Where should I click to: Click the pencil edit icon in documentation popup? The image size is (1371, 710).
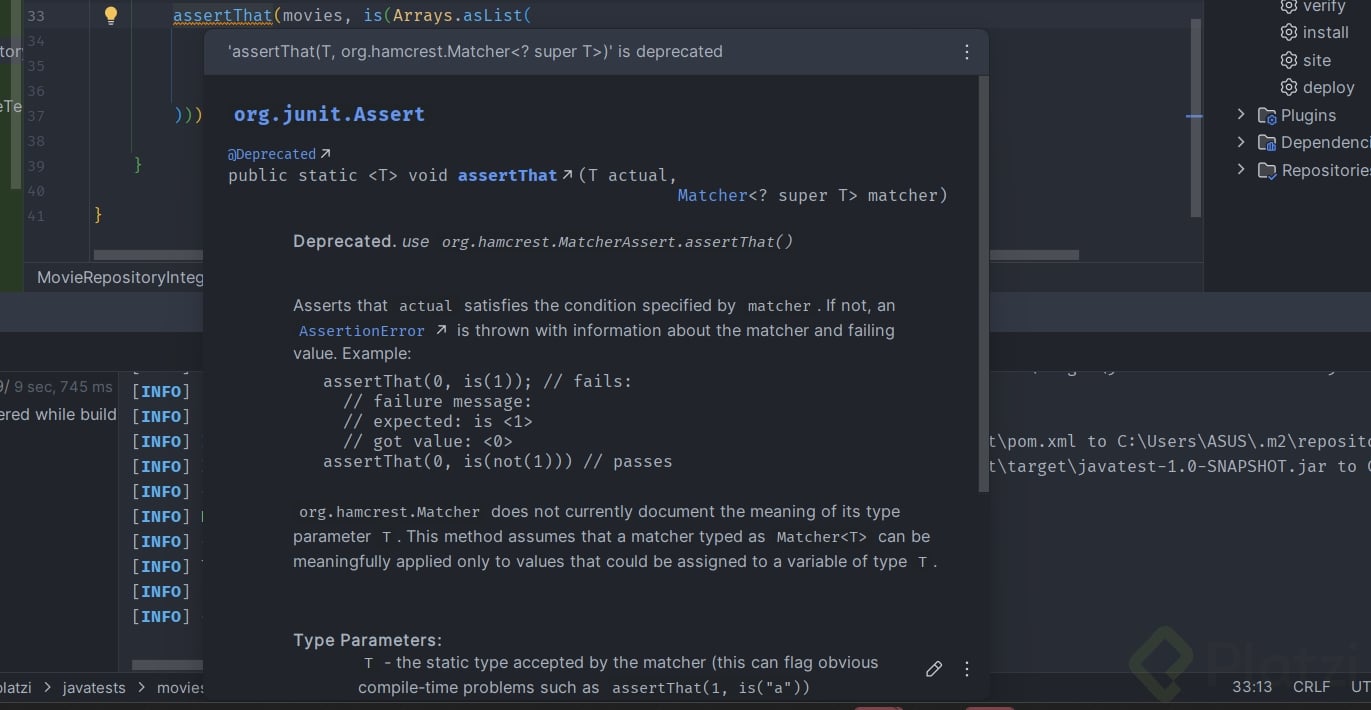(934, 669)
